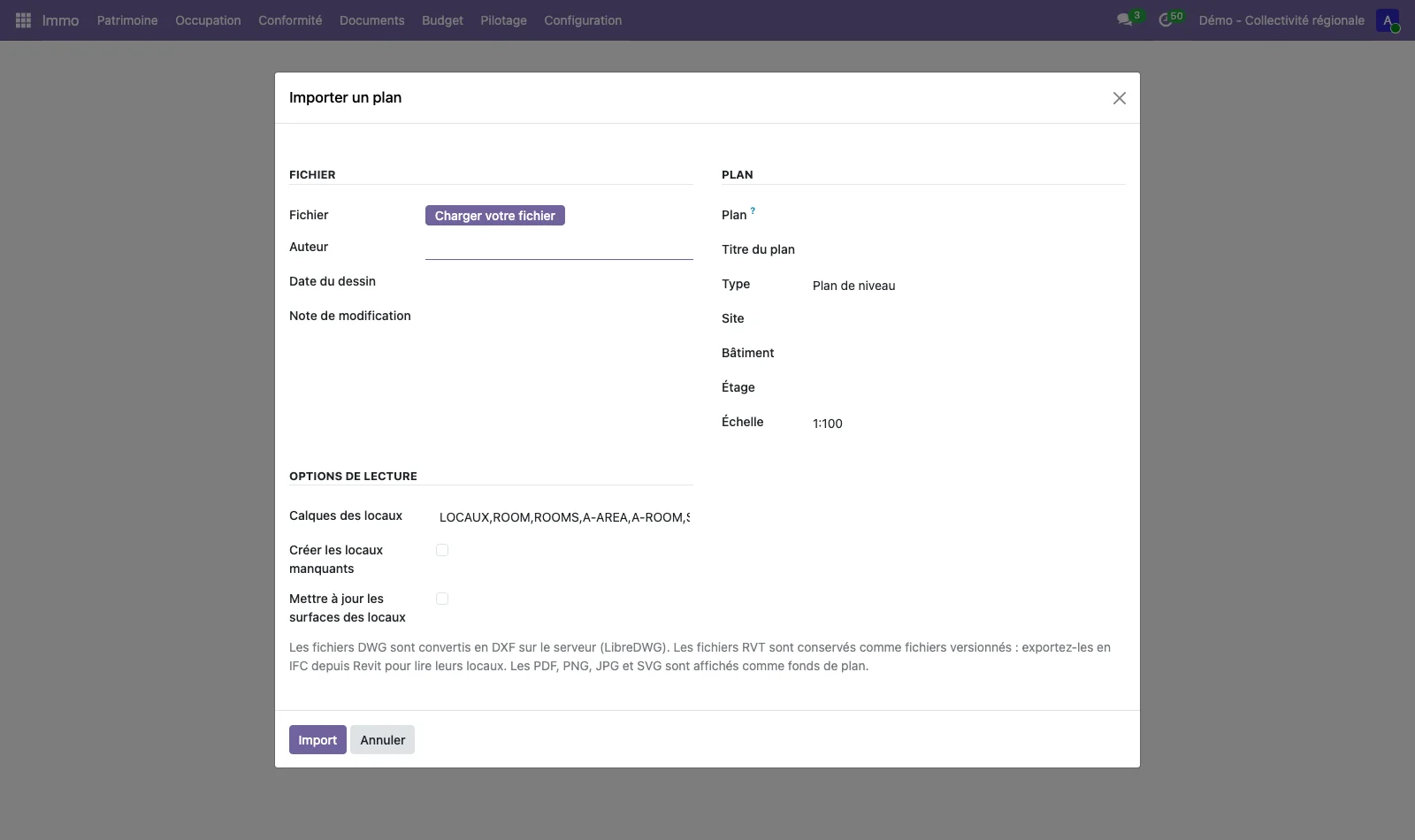Open the Type dropdown Plan de niveau
This screenshot has width=1415, height=840.
pos(968,286)
